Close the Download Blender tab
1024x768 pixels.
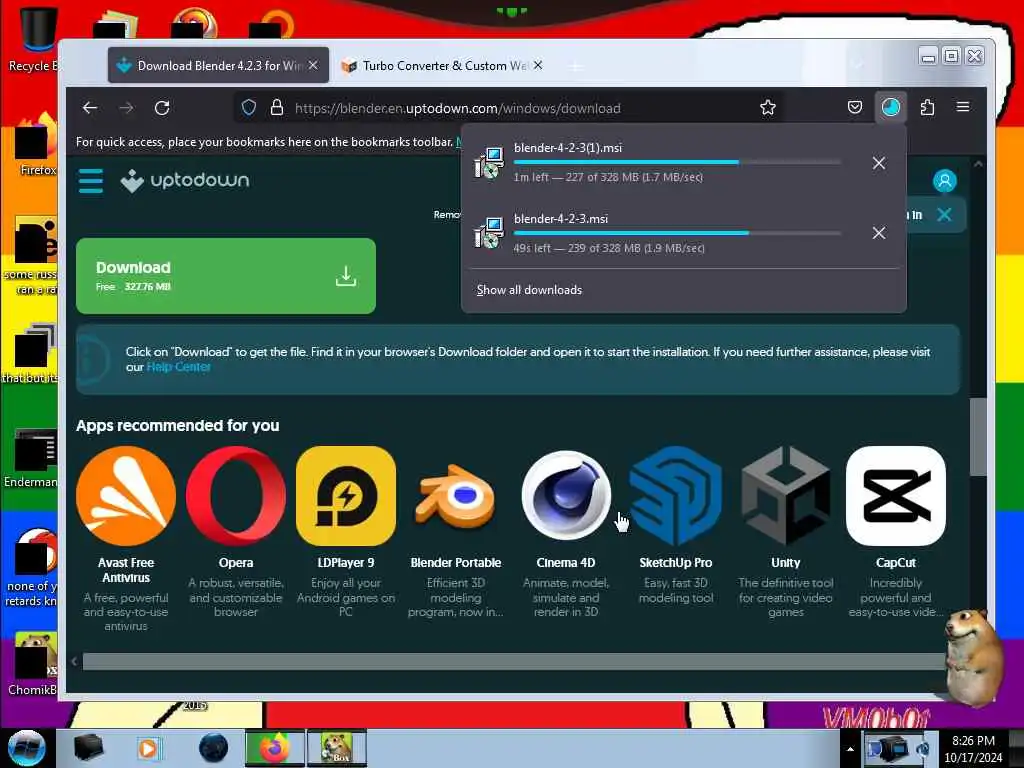coord(313,65)
